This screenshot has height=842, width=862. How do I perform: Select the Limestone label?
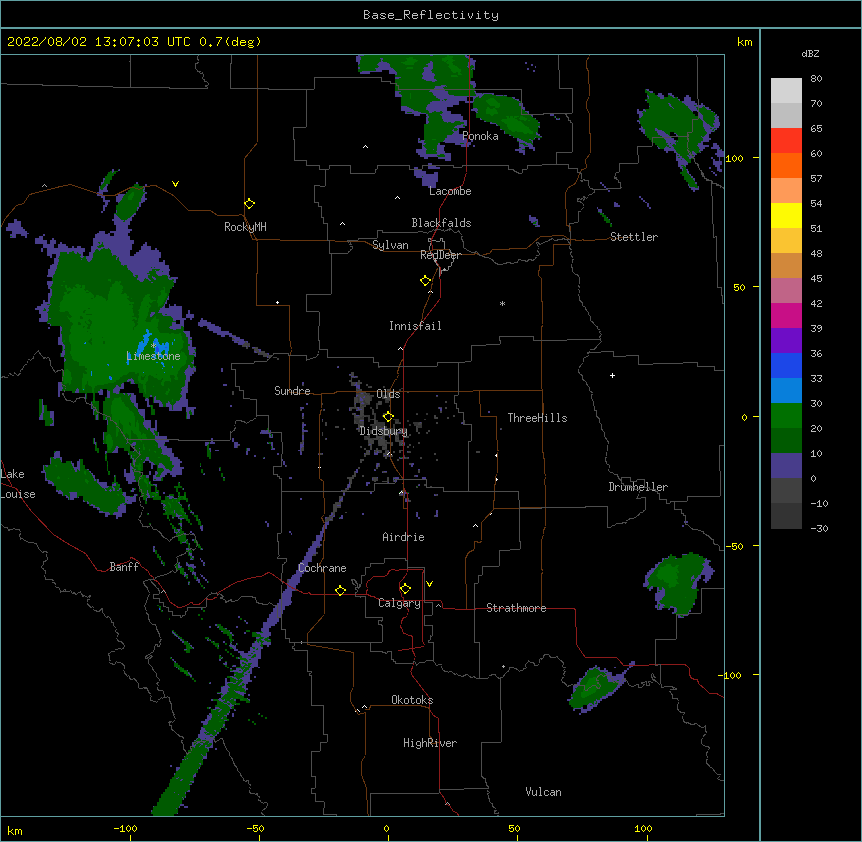click(x=153, y=356)
